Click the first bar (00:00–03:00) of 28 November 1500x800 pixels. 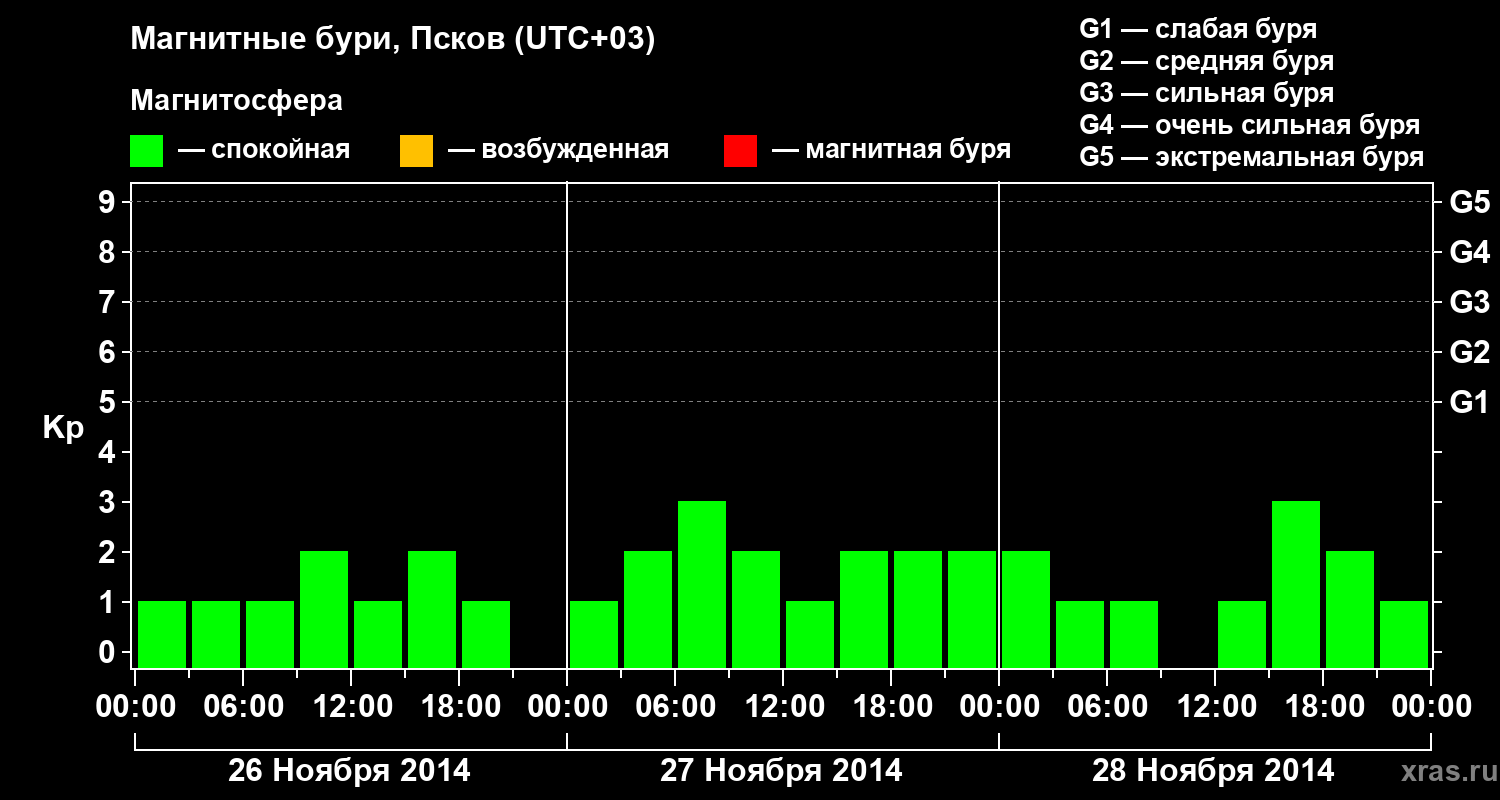click(x=1026, y=609)
